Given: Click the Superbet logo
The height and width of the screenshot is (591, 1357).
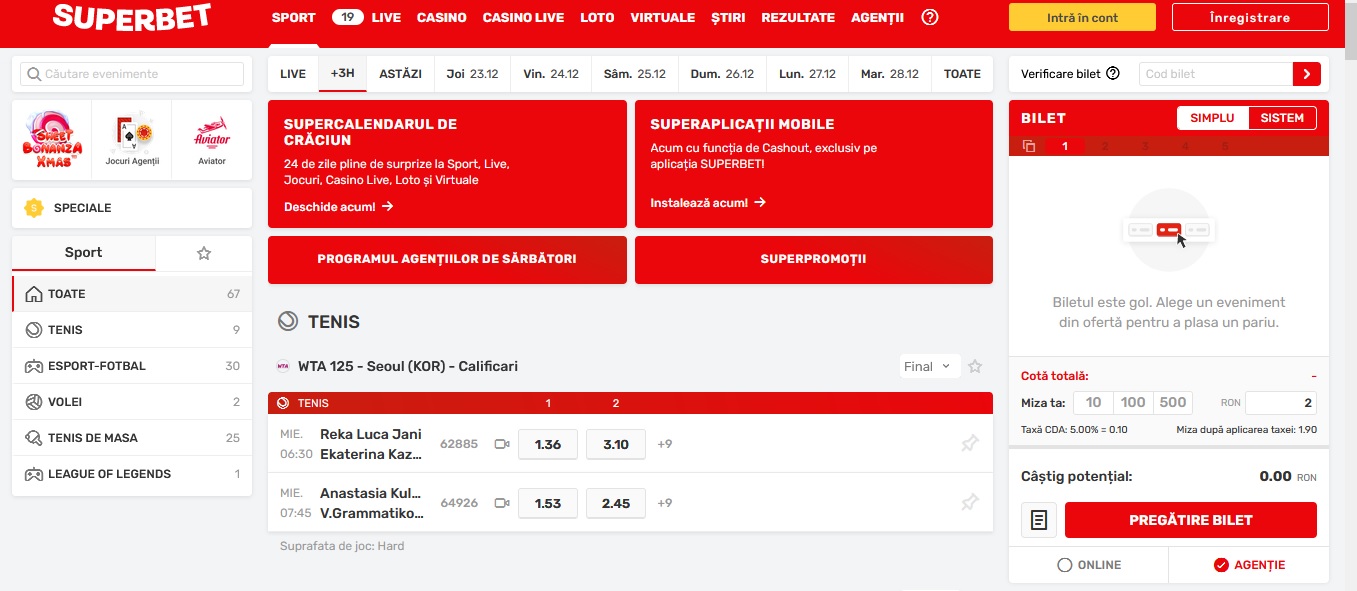Looking at the screenshot, I should (132, 17).
